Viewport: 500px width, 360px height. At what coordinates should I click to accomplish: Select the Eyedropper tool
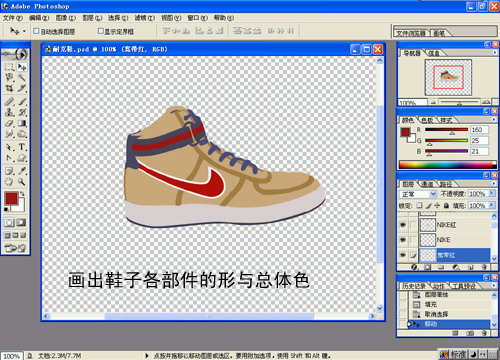coord(22,171)
